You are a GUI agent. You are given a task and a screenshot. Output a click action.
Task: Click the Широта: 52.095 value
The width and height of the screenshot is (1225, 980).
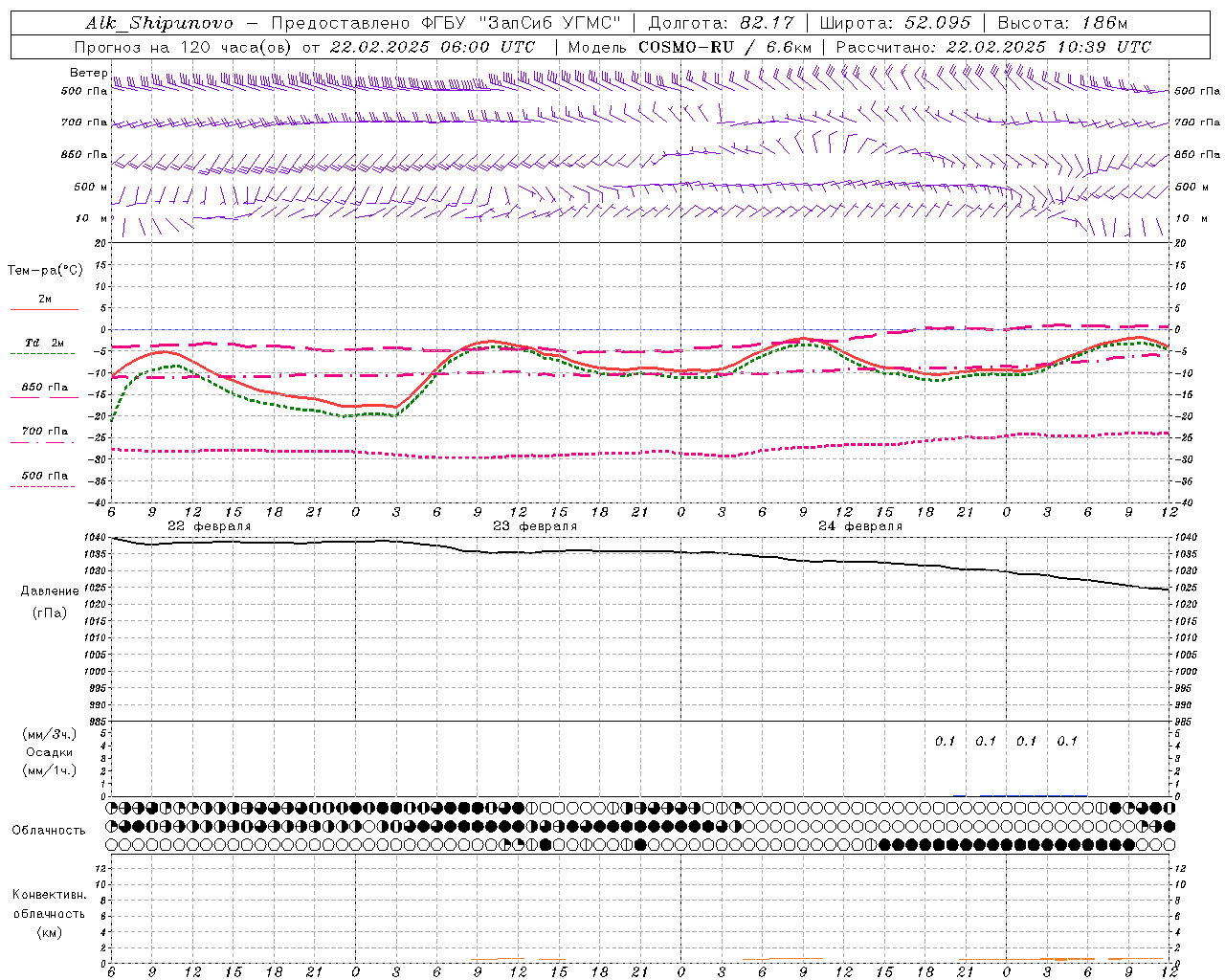coord(896,23)
